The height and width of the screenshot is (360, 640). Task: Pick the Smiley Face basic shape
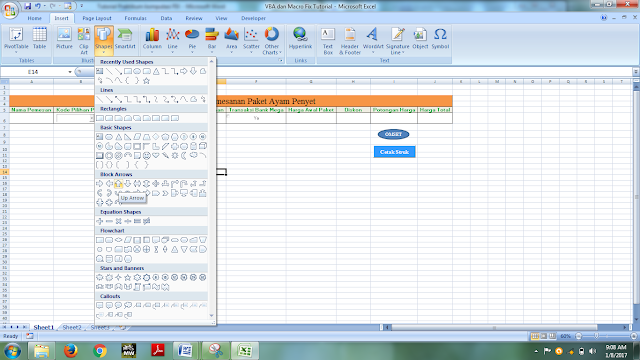coord(147,156)
